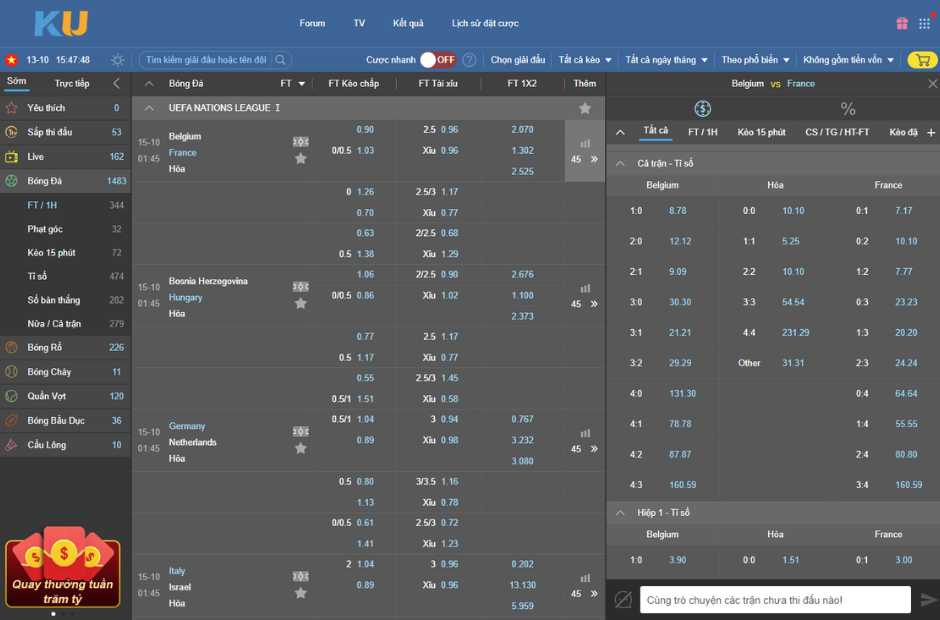Screen dimensions: 940x620
Task: Click the chat message input box
Action: (x=775, y=600)
